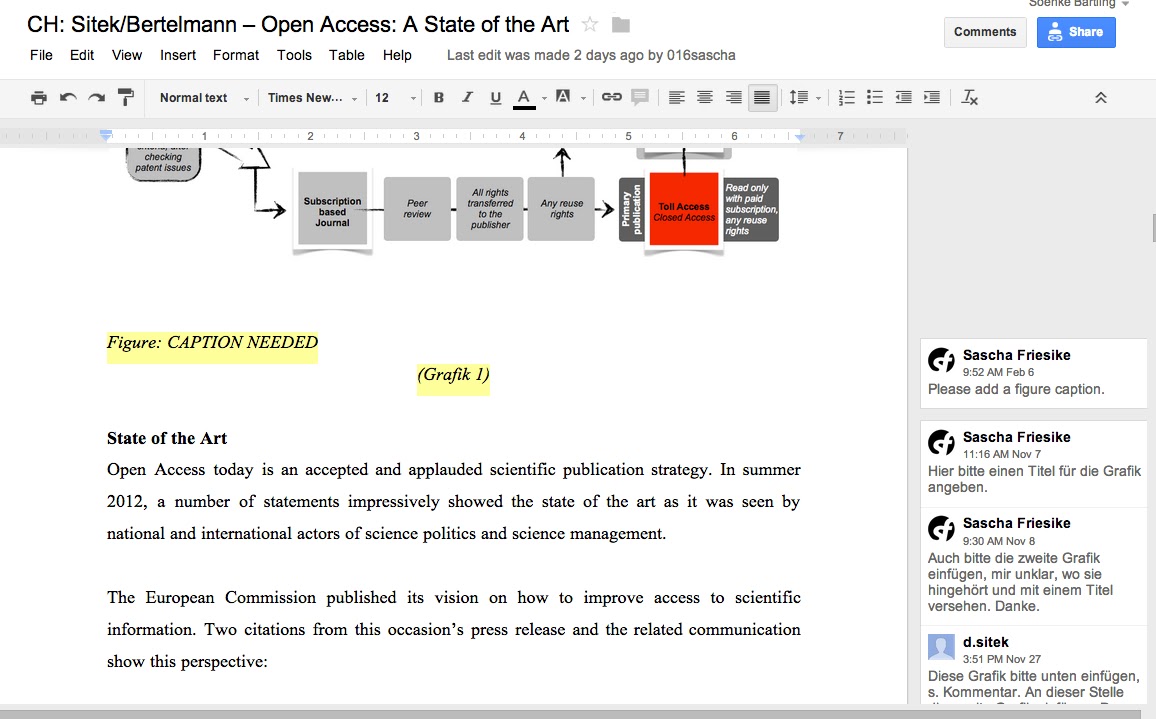The image size is (1156, 719).
Task: Click d.sitek's avatar thumbnail
Action: (x=941, y=647)
